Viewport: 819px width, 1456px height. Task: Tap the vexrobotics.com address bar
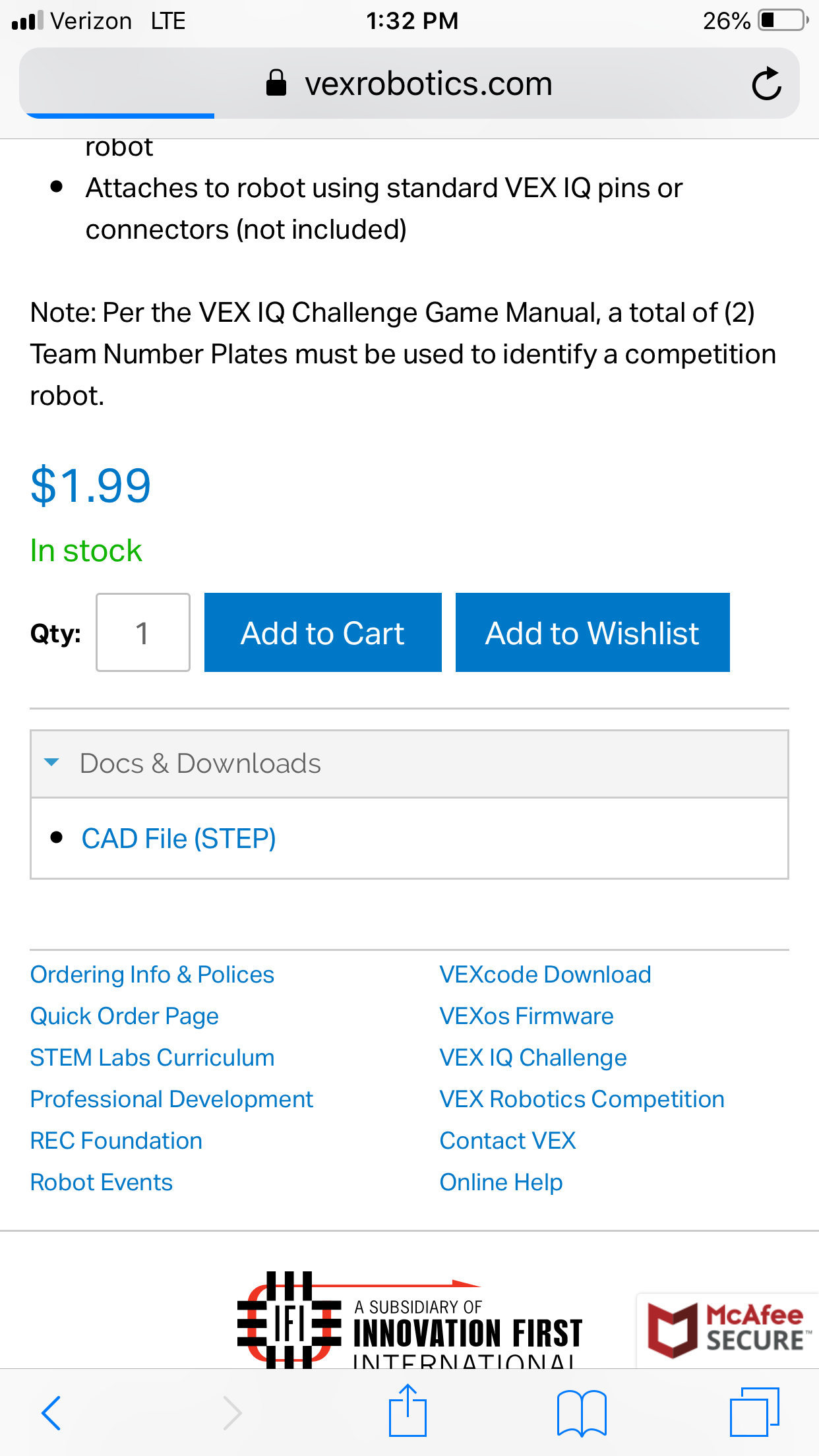(409, 83)
